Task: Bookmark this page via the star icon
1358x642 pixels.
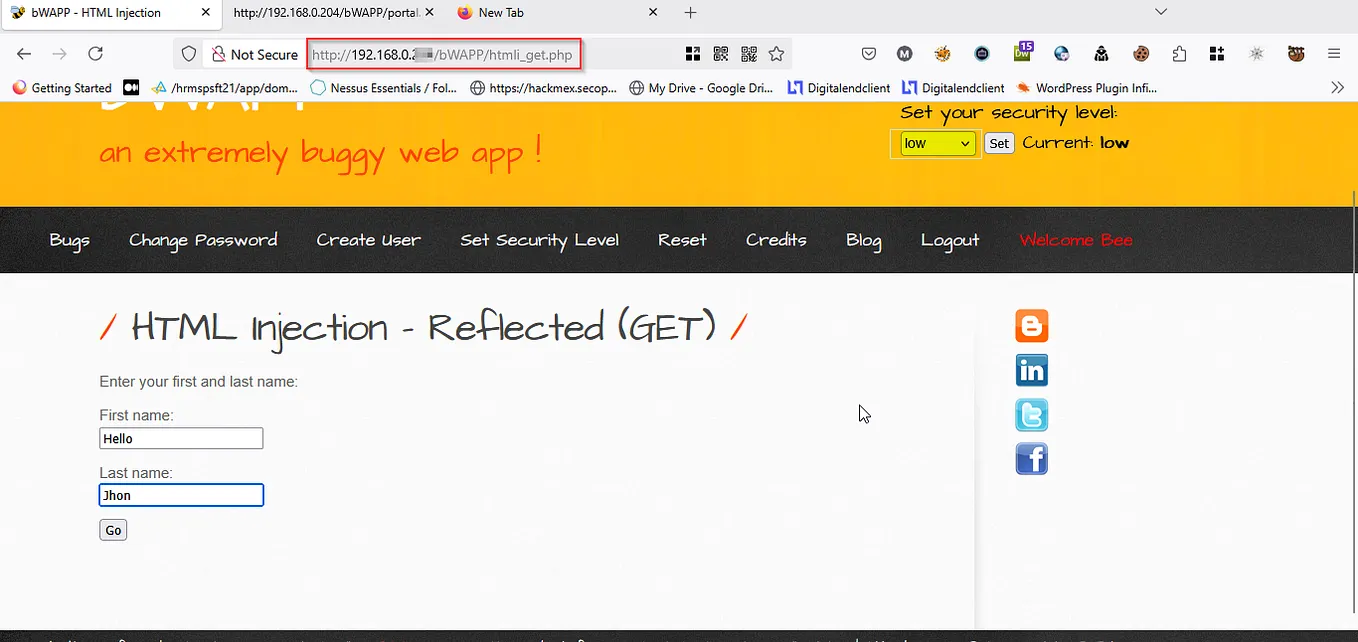Action: click(776, 53)
